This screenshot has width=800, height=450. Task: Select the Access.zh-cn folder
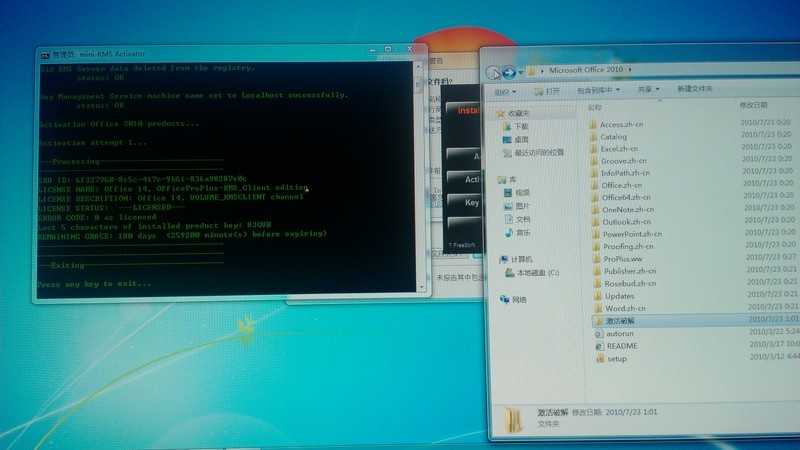pyautogui.click(x=616, y=124)
